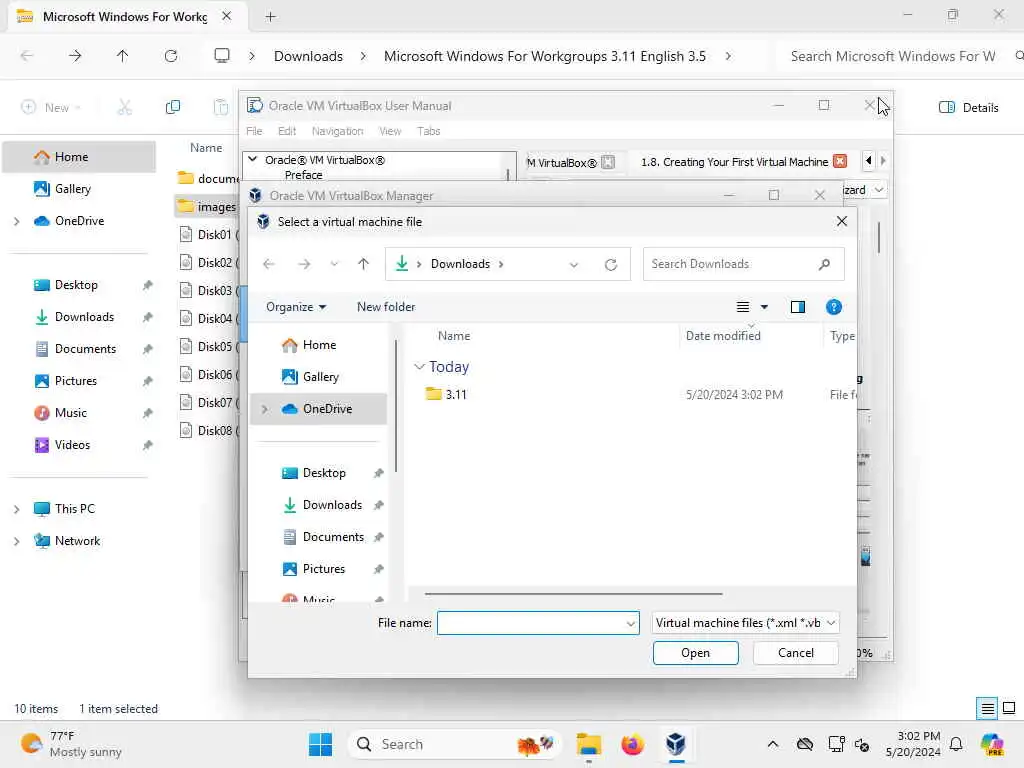
Task: Select Disk01 file in Explorer list
Action: [208, 234]
